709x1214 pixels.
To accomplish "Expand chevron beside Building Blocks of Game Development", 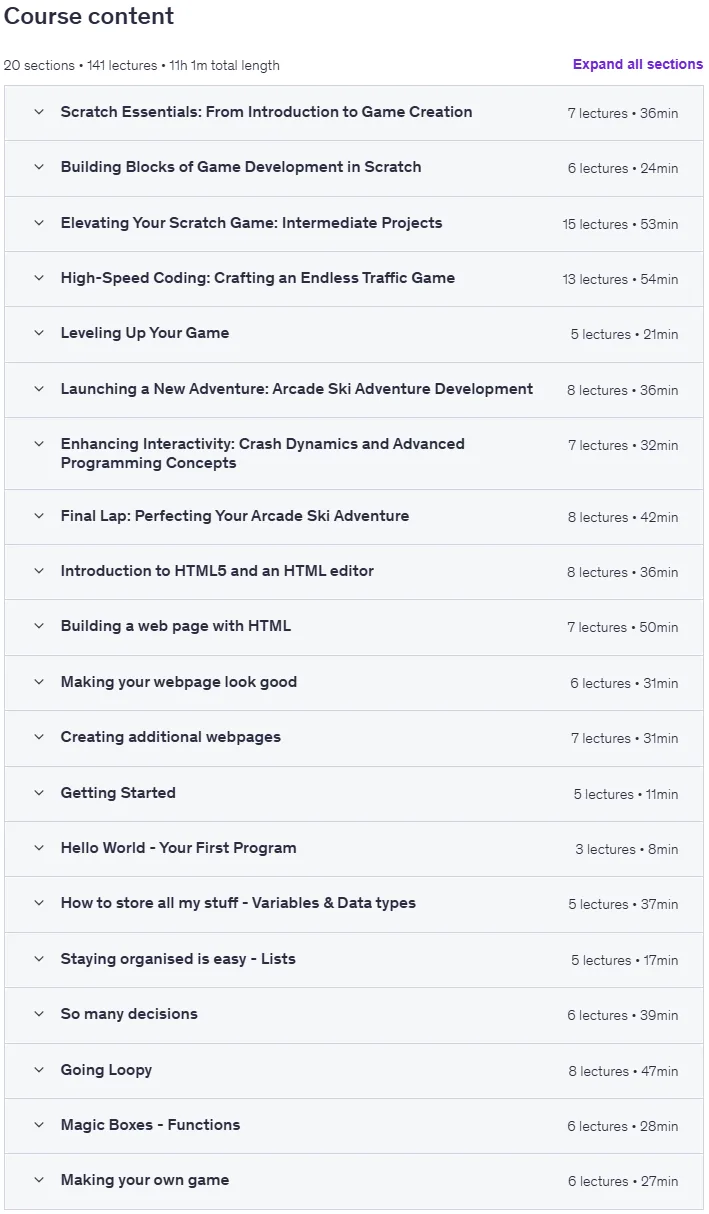I will [39, 167].
